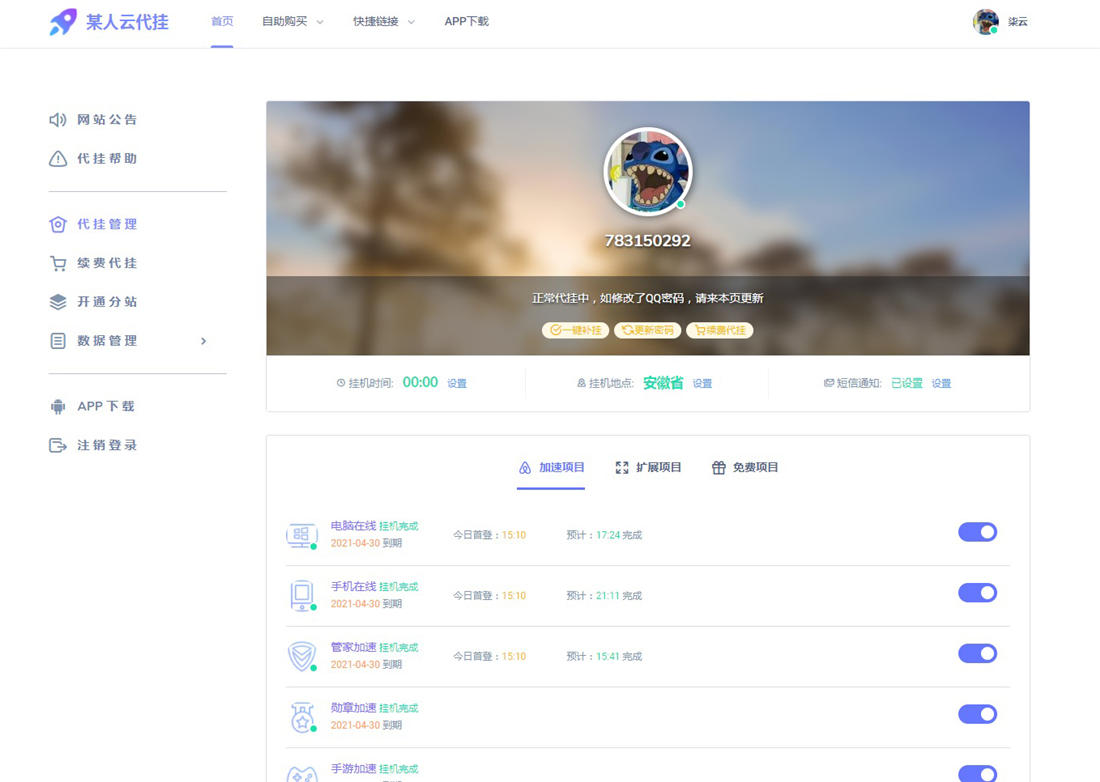
Task: Expand the 数据管理 sidebar chevron
Action: pos(203,340)
